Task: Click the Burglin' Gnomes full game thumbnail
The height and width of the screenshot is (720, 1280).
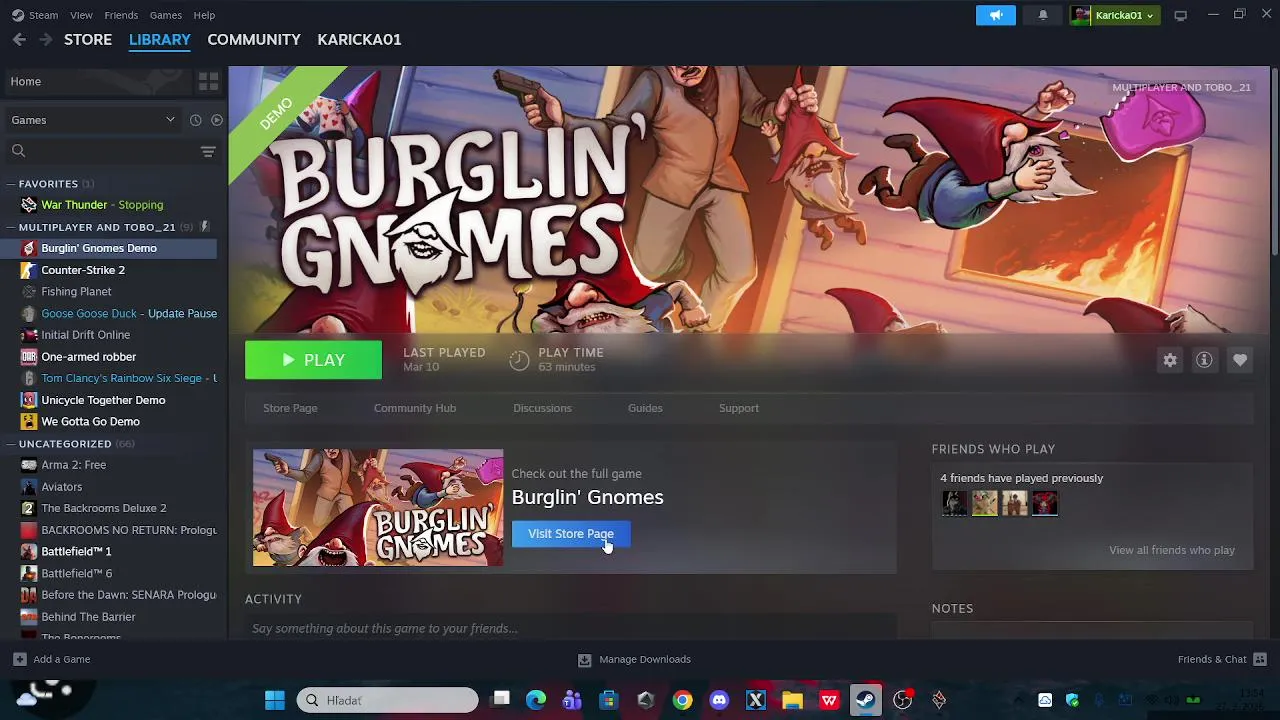Action: coord(378,508)
